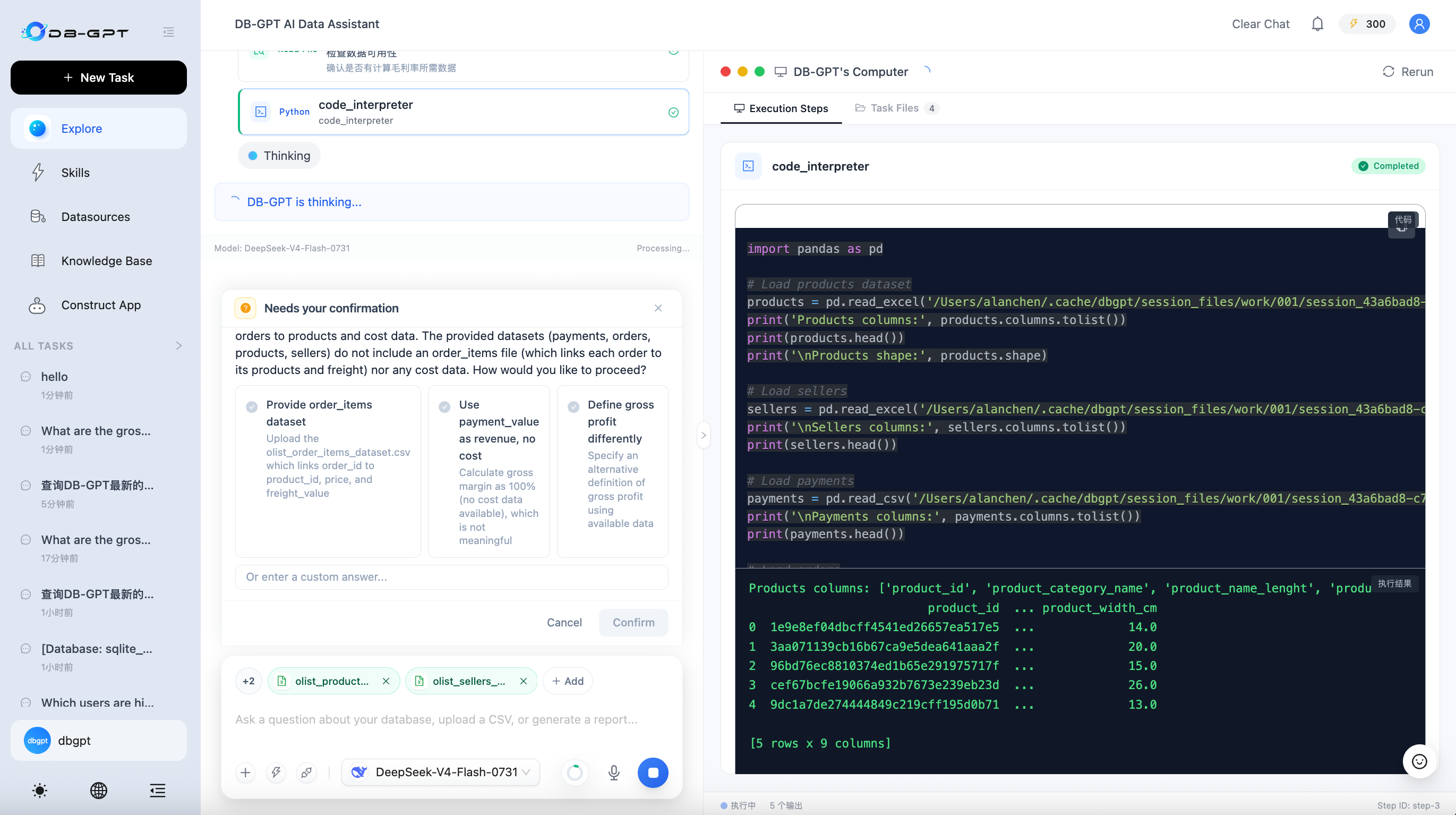Toggle light/dark theme sun icon
Viewport: 1456px width, 815px height.
coord(40,790)
